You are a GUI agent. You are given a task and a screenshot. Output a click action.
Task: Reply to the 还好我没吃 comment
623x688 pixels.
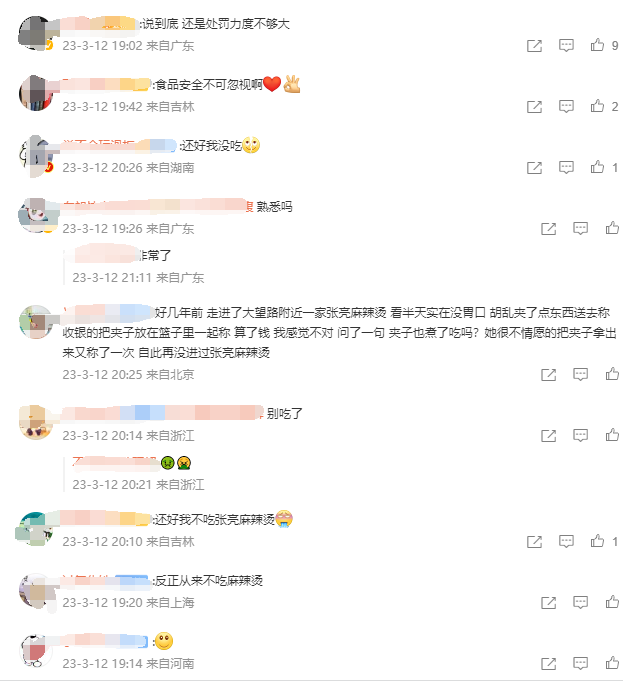tap(566, 168)
